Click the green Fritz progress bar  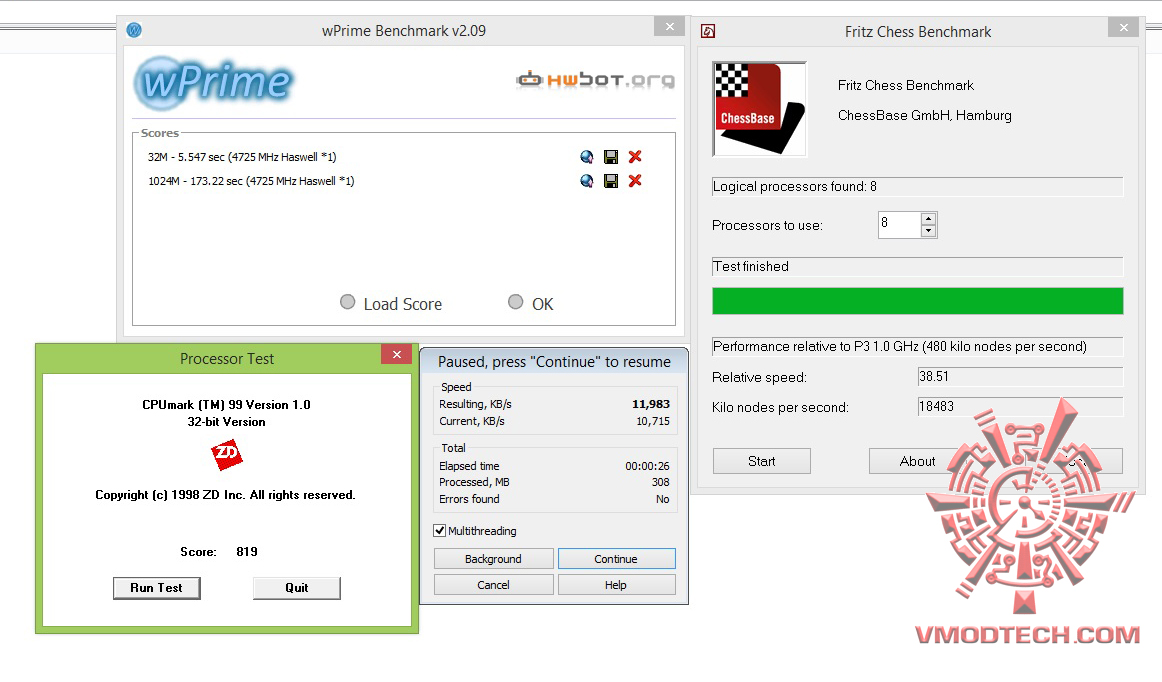pos(917,301)
